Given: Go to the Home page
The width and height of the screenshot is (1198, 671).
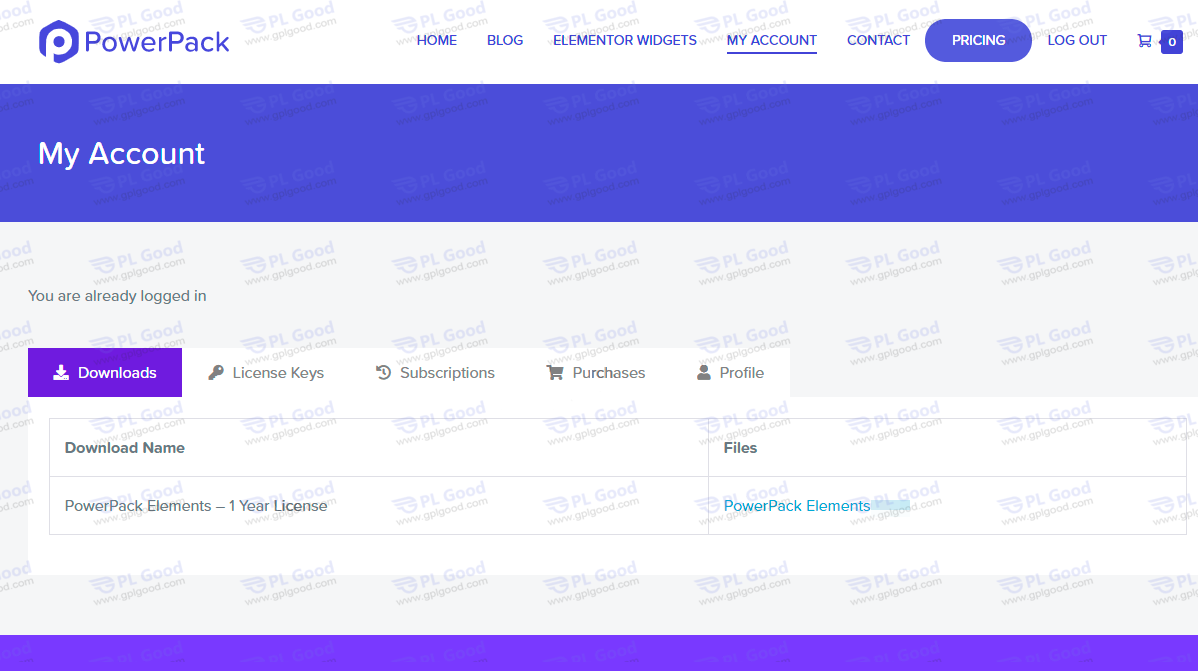Looking at the screenshot, I should 436,41.
